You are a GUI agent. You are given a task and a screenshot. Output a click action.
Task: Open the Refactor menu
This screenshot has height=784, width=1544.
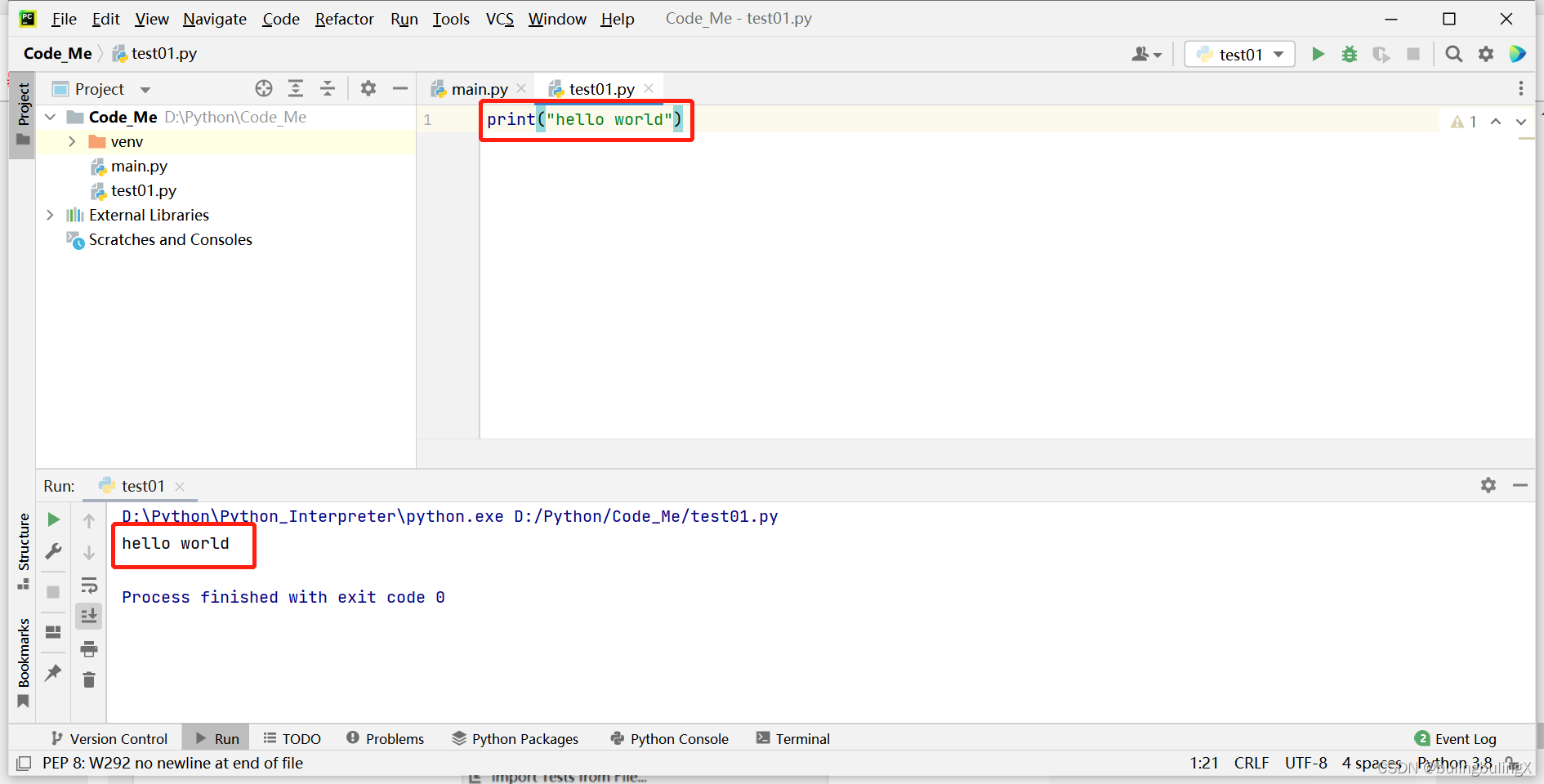pos(344,19)
